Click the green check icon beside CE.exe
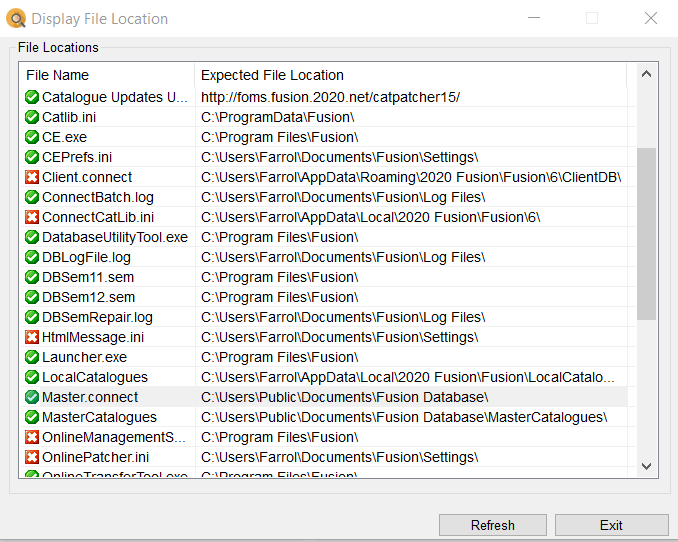The image size is (678, 542). click(x=32, y=137)
